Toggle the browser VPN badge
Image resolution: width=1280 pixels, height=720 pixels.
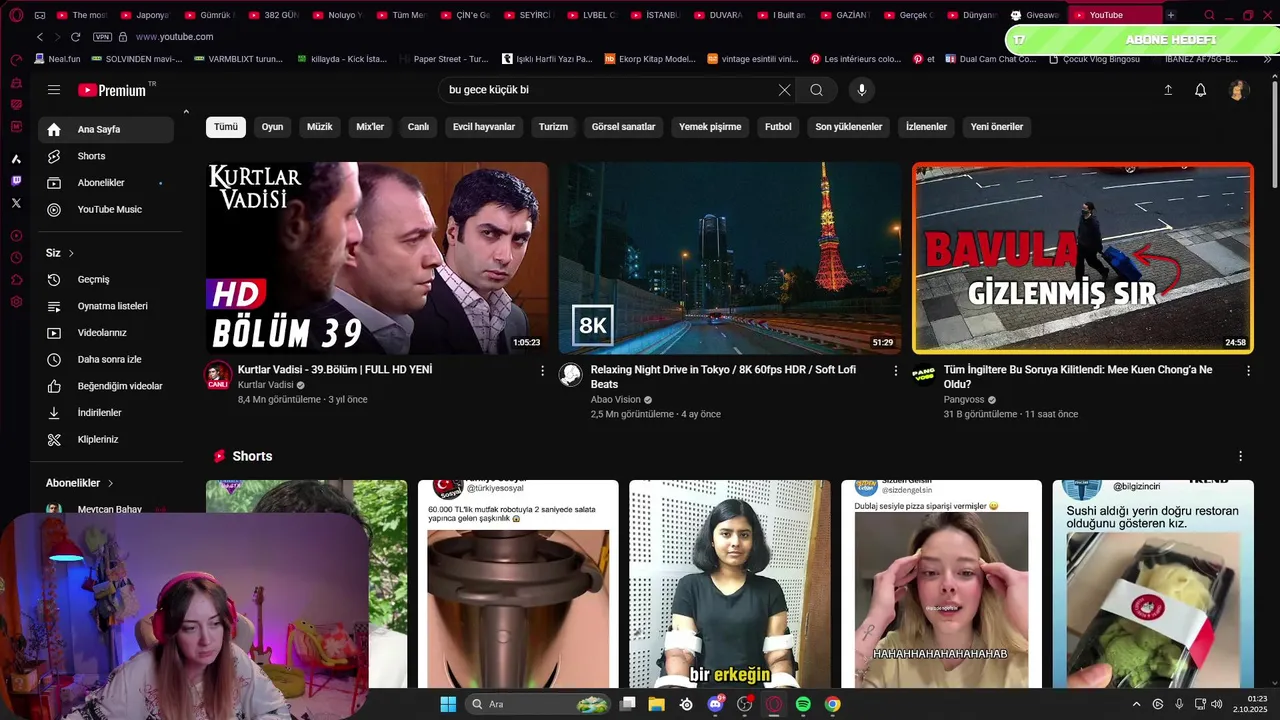[102, 37]
